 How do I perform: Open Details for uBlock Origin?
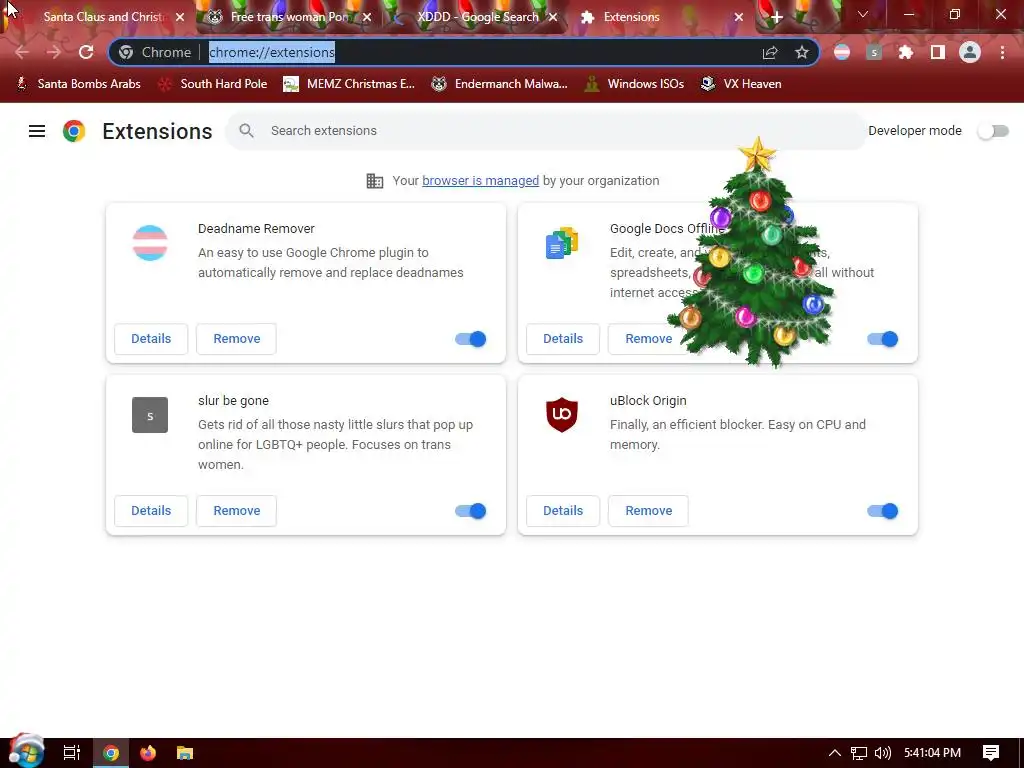tap(563, 511)
